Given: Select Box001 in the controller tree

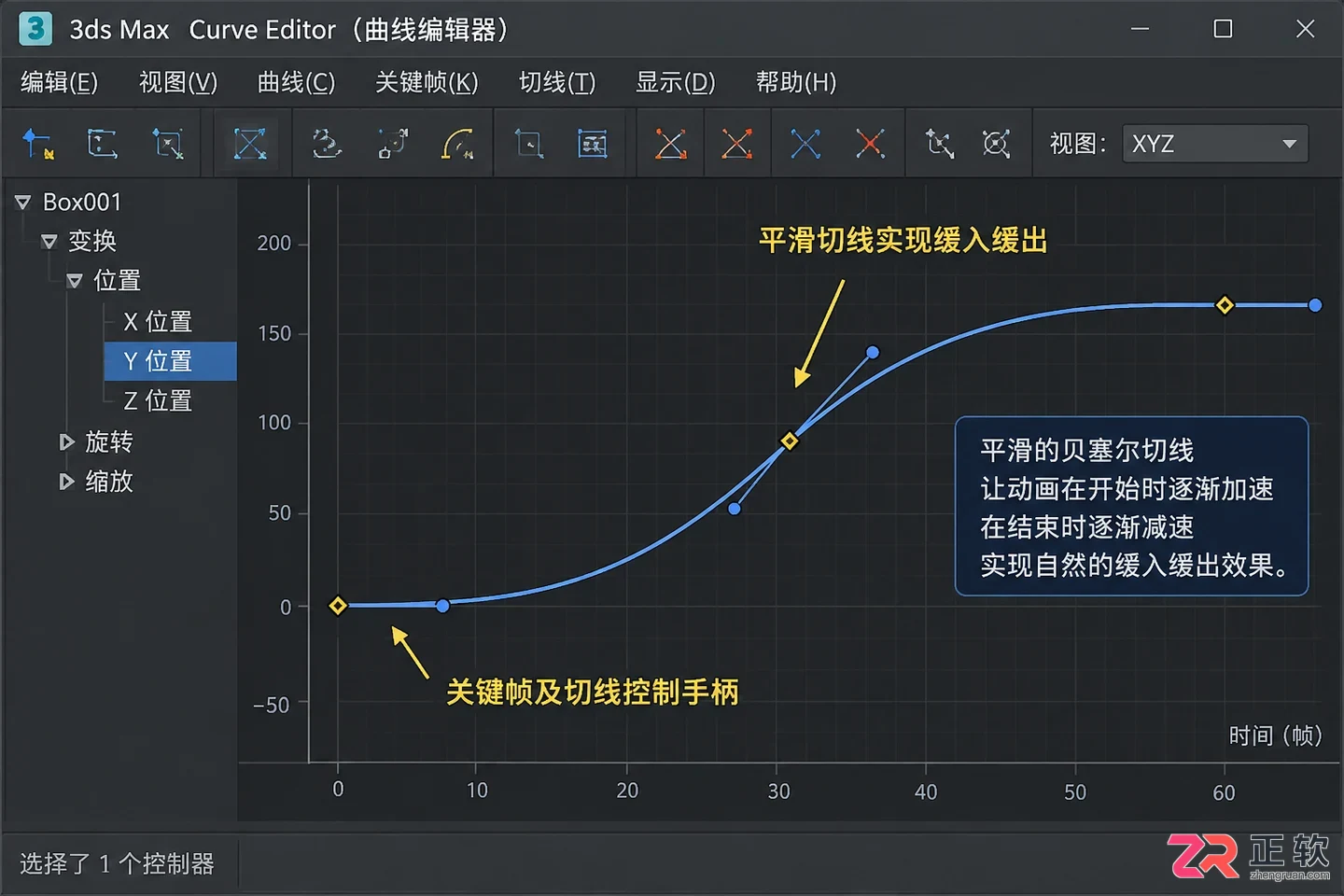Looking at the screenshot, I should pyautogui.click(x=82, y=202).
